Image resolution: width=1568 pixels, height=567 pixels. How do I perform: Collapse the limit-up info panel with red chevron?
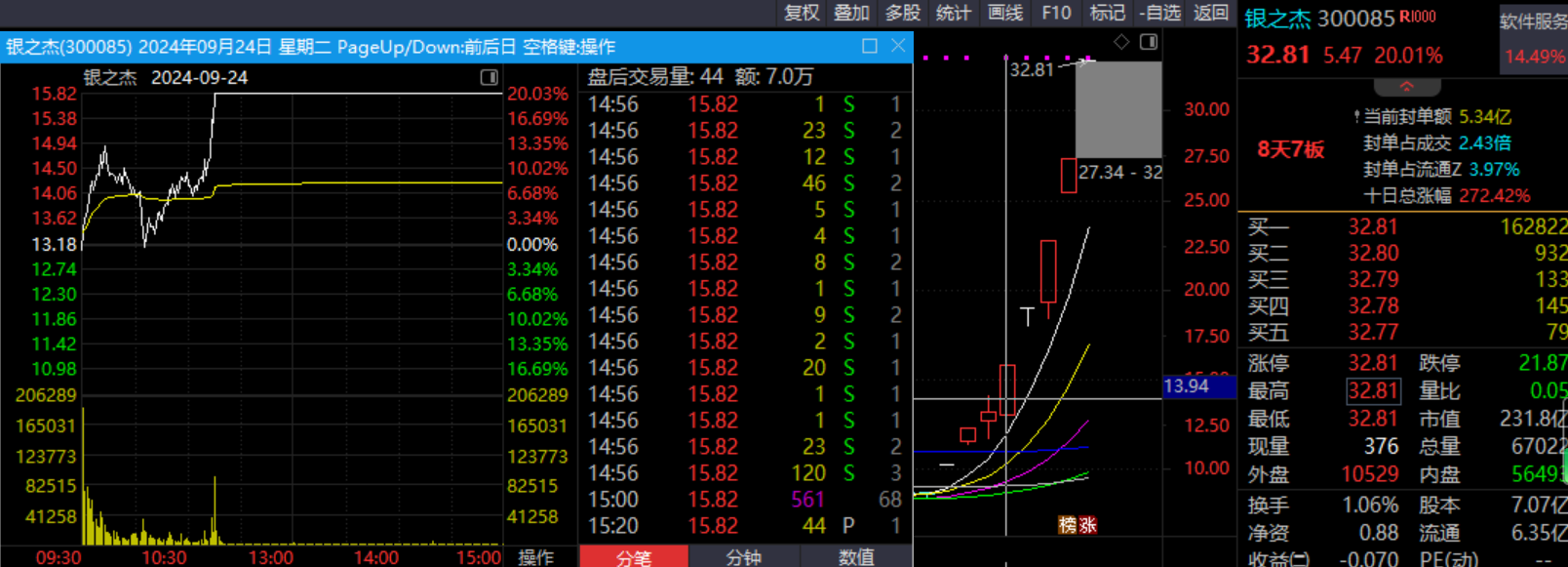click(x=1406, y=87)
